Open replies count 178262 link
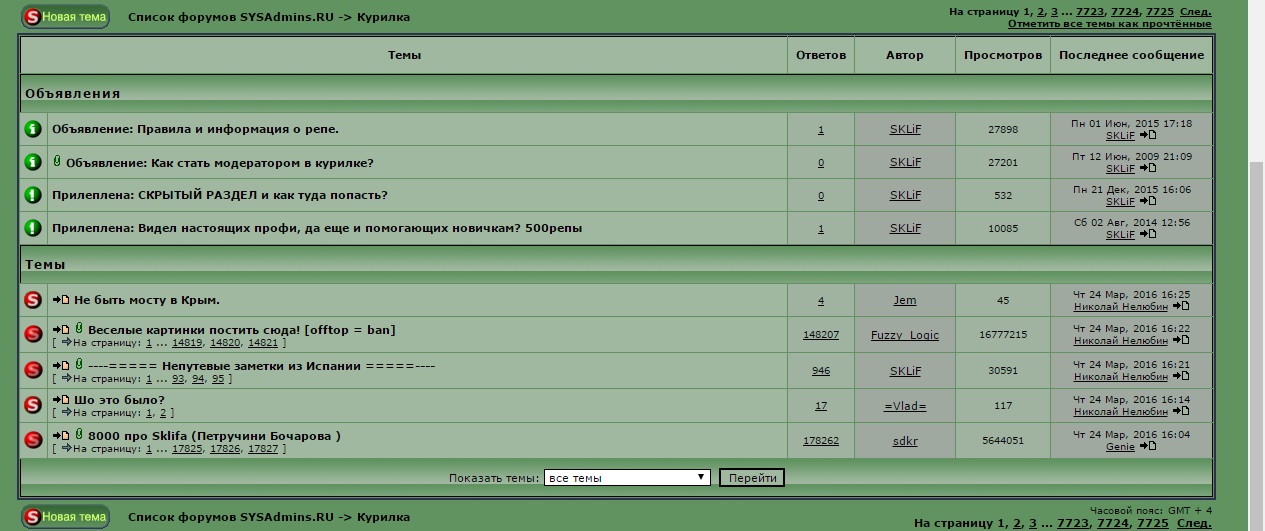 point(821,441)
